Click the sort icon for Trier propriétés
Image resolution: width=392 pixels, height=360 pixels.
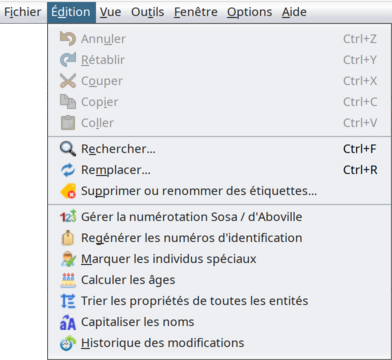tap(68, 301)
